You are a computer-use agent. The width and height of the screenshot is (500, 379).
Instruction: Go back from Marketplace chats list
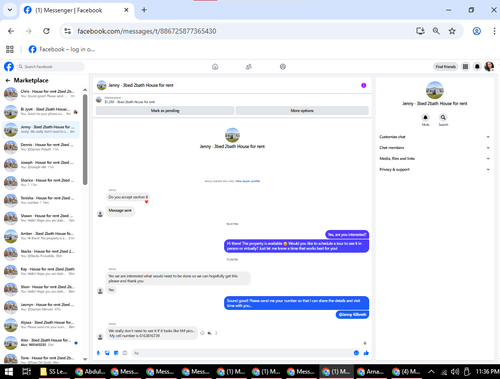[8, 80]
